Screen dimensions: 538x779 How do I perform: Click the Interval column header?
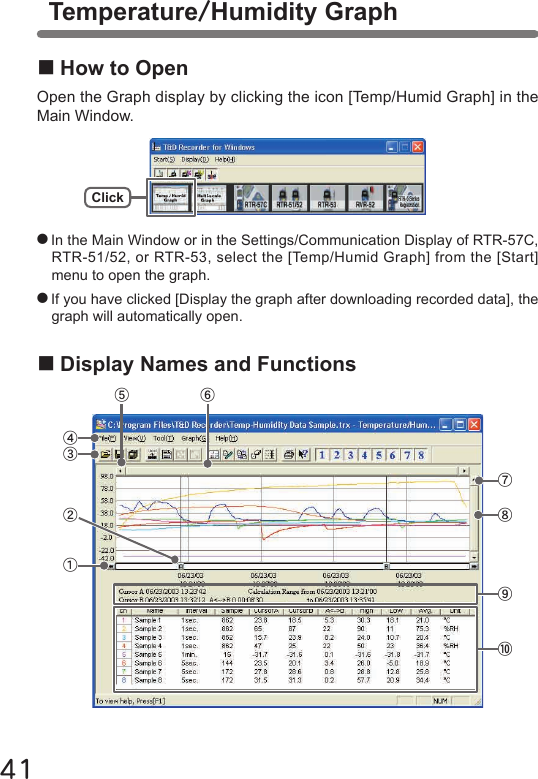tap(196, 611)
